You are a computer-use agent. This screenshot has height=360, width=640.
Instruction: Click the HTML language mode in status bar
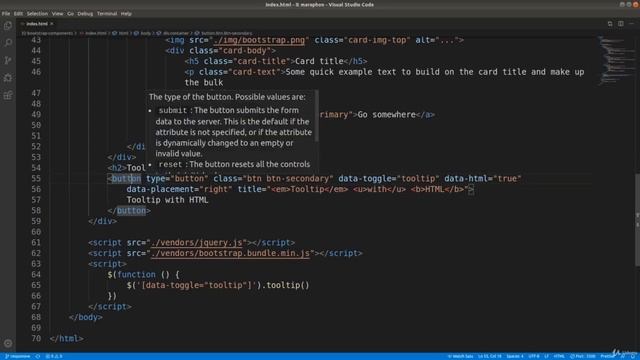[x=559, y=356]
